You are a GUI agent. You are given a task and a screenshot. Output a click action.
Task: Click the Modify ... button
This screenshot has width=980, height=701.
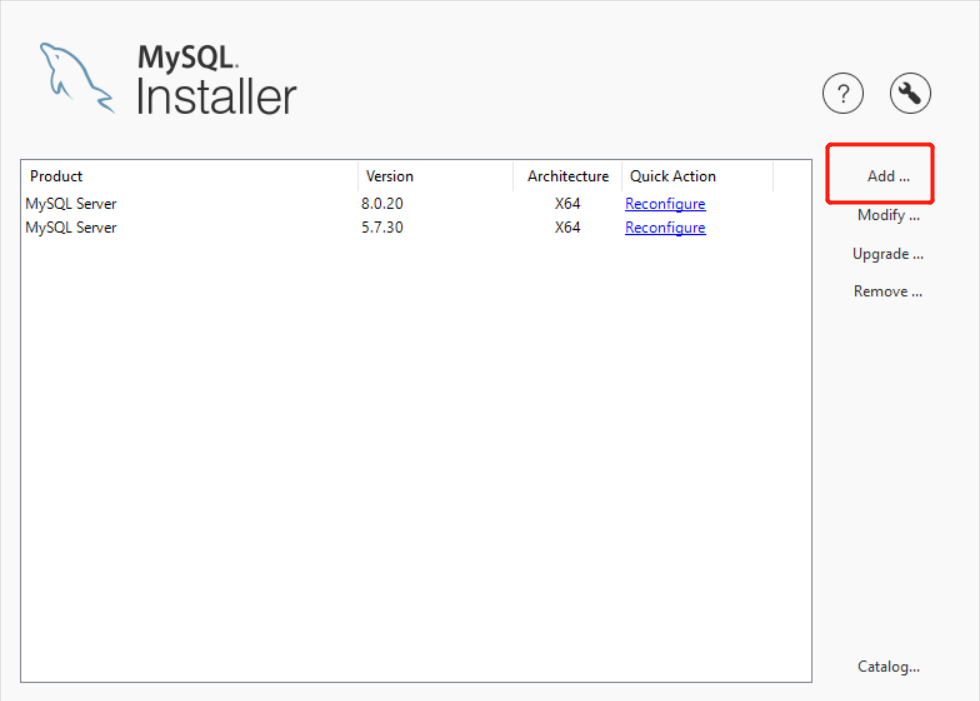tap(888, 216)
